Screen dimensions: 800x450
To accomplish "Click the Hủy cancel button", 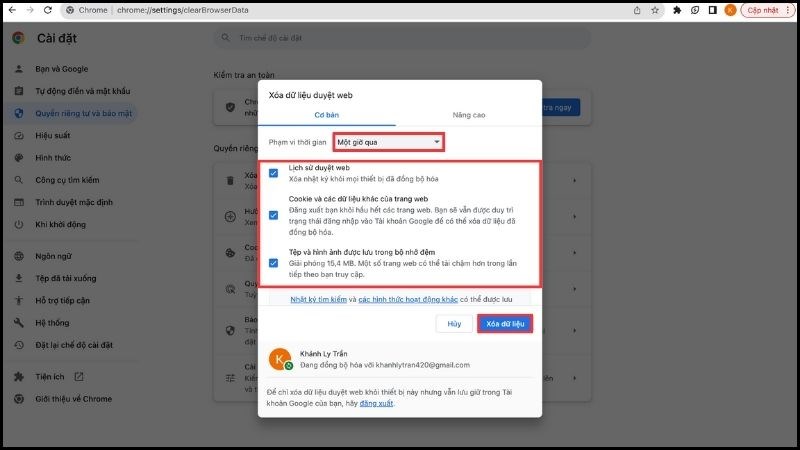I will point(454,323).
